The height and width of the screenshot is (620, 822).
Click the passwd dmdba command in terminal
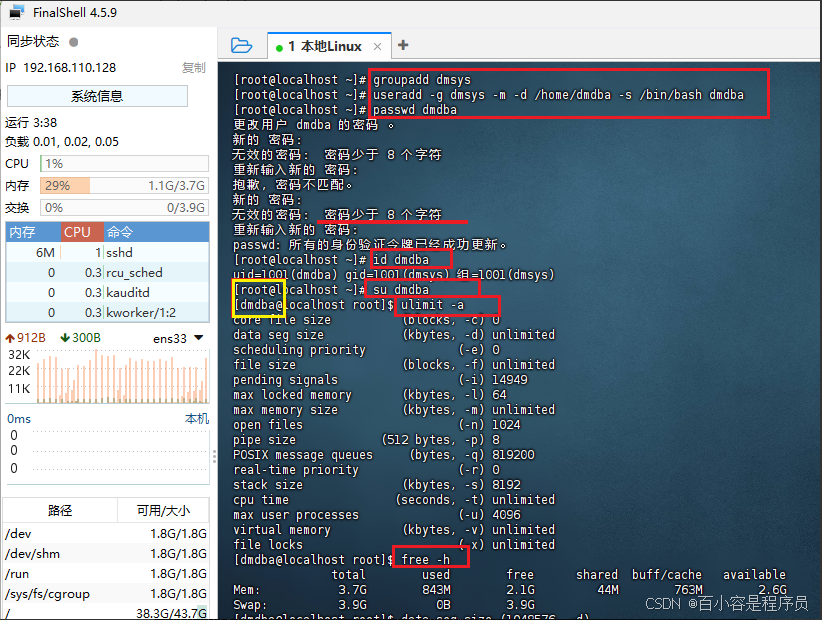(415, 110)
